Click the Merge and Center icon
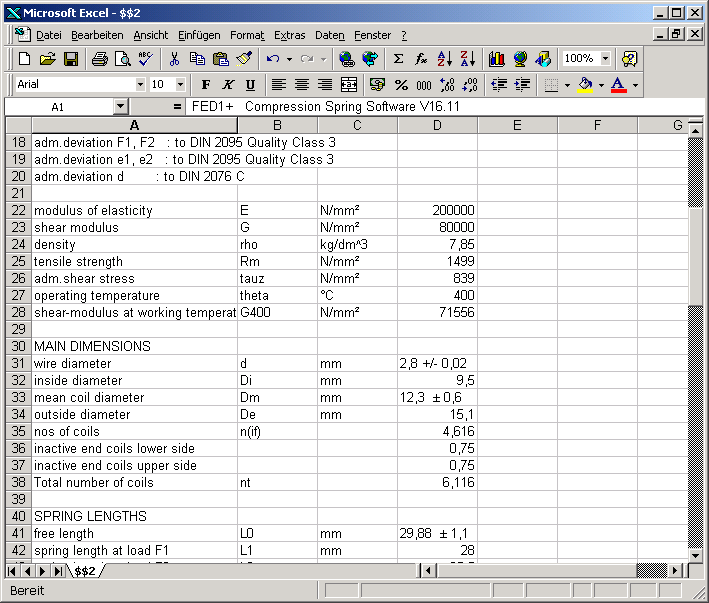The width and height of the screenshot is (709, 603). [348, 85]
